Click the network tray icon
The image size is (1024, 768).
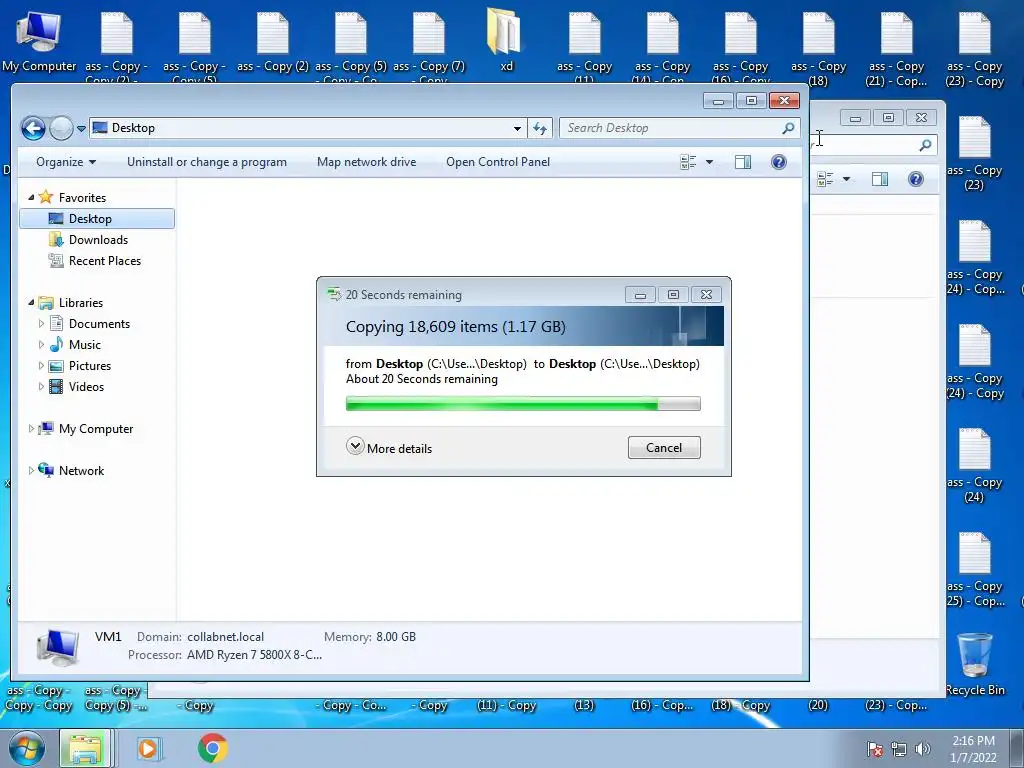click(899, 749)
